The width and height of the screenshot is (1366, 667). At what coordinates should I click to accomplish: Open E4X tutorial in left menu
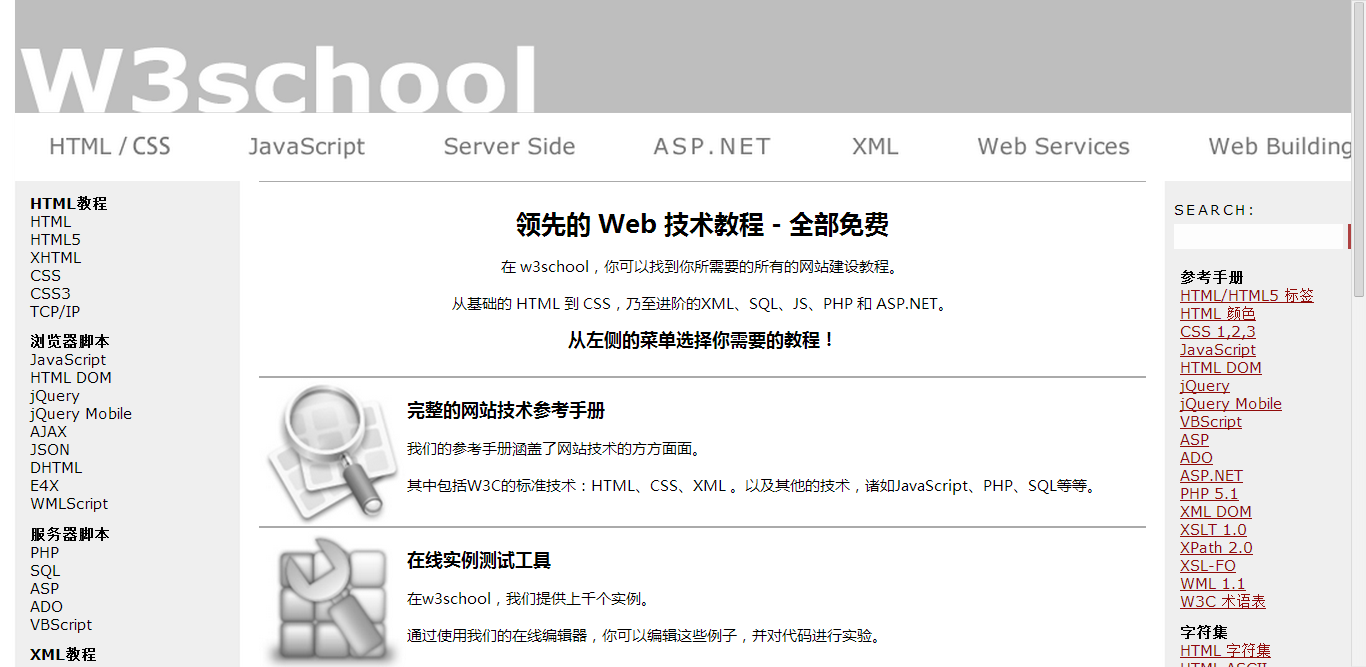pyautogui.click(x=45, y=486)
